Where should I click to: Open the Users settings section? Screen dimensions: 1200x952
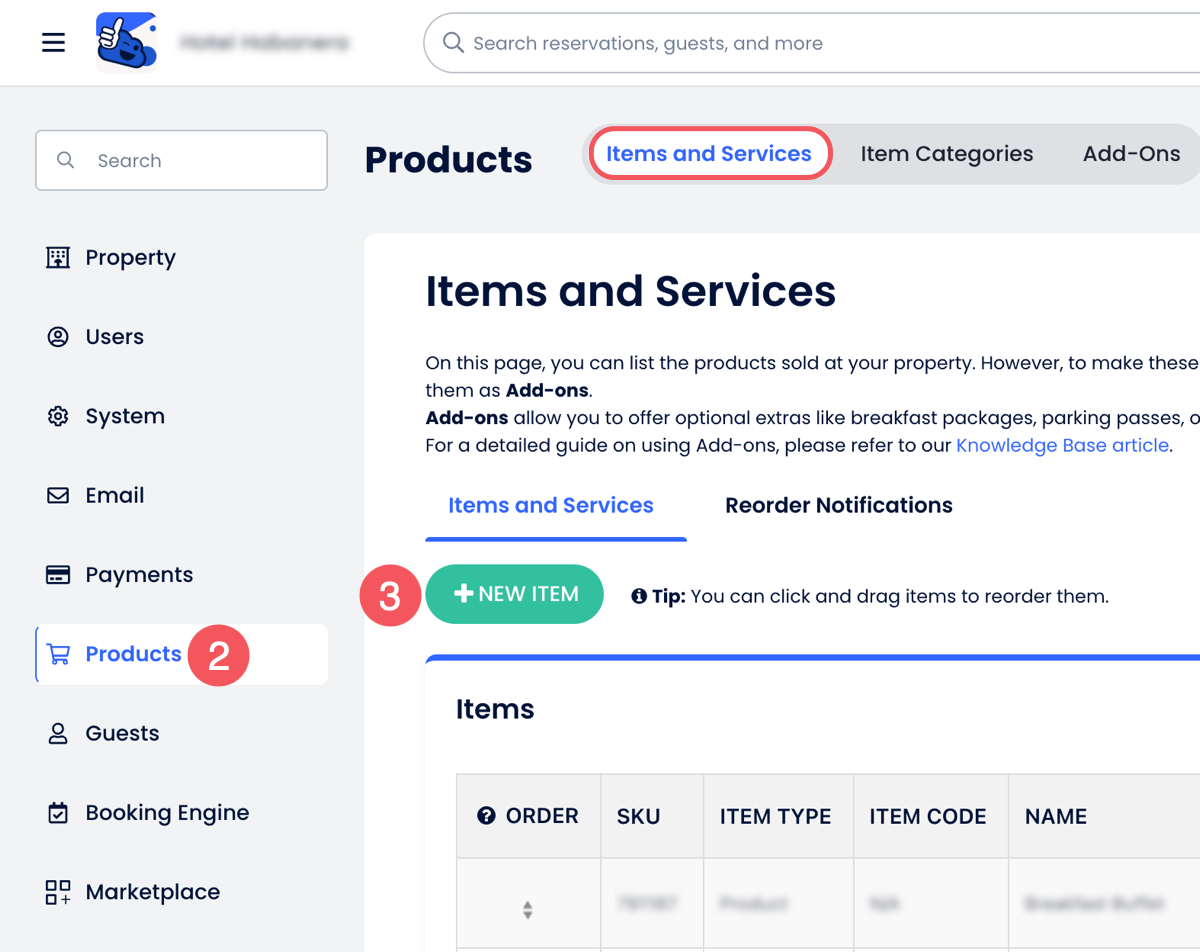click(x=114, y=337)
